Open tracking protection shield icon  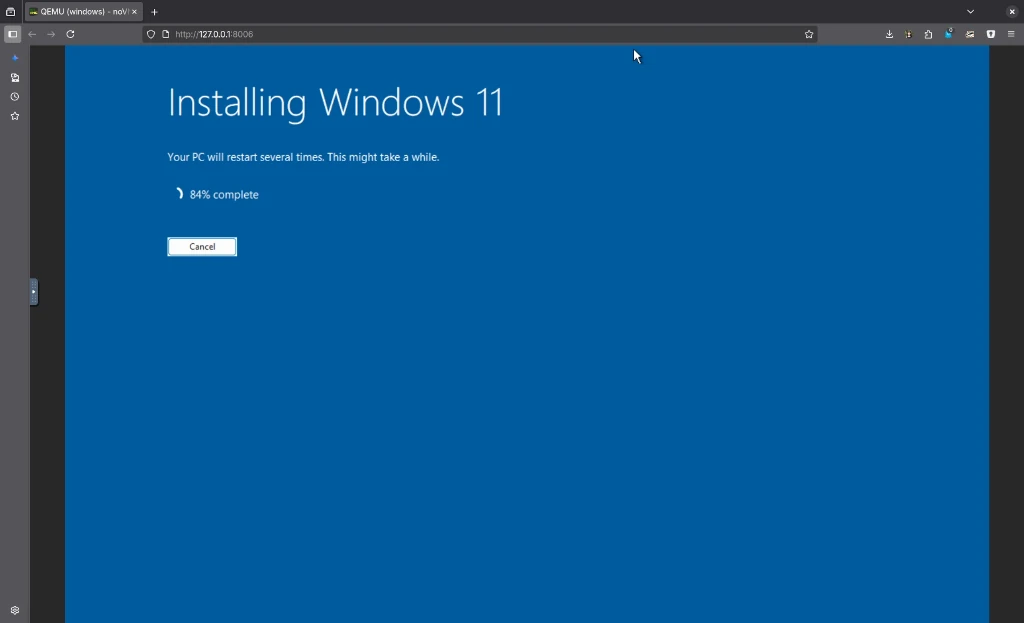[151, 34]
